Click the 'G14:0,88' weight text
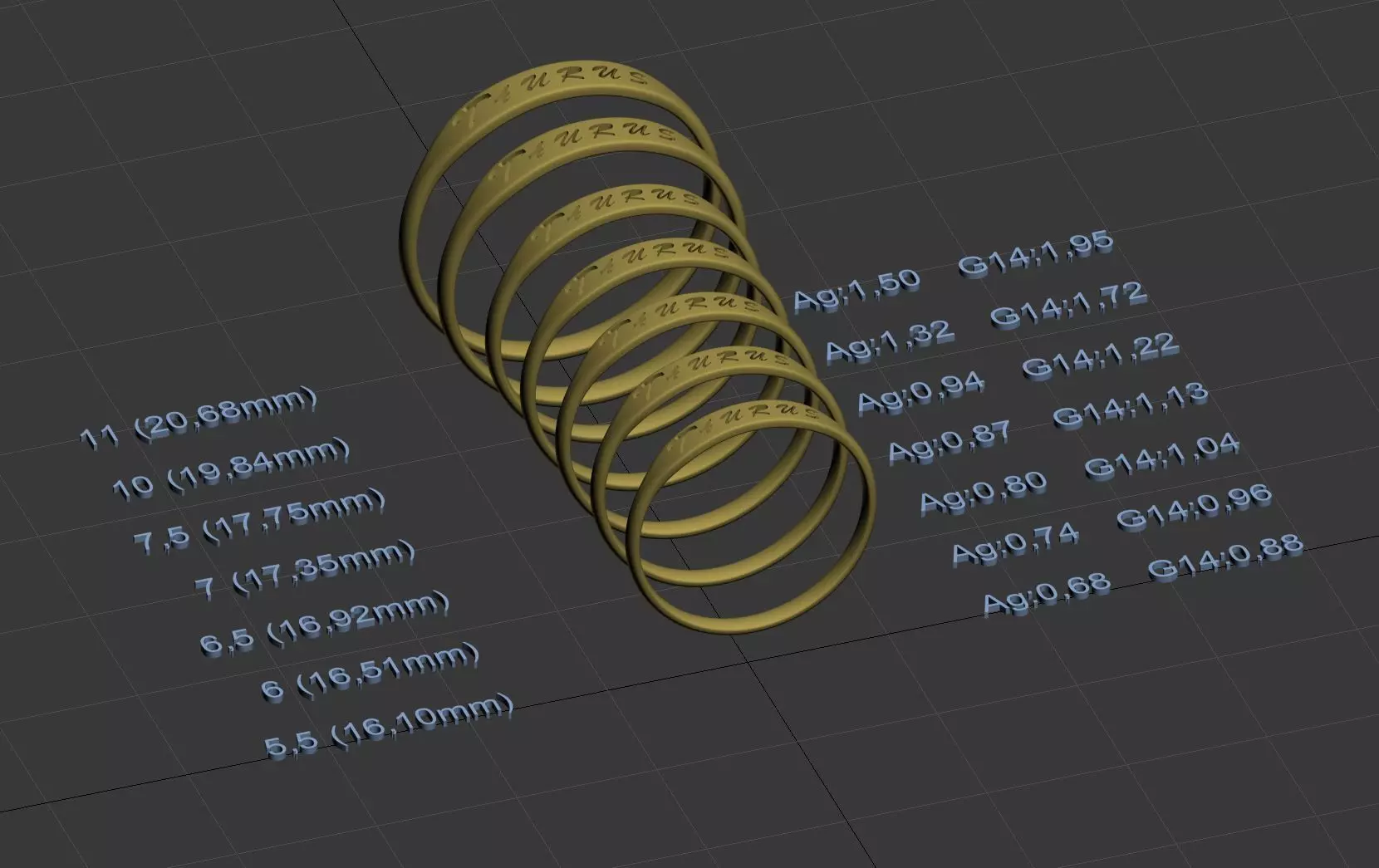The image size is (1379, 868). [x=1227, y=557]
